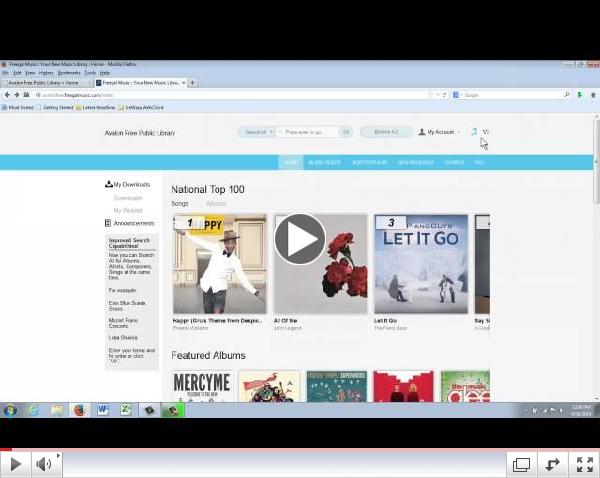Open the View menu in Firefox
600x478 pixels.
30,73
